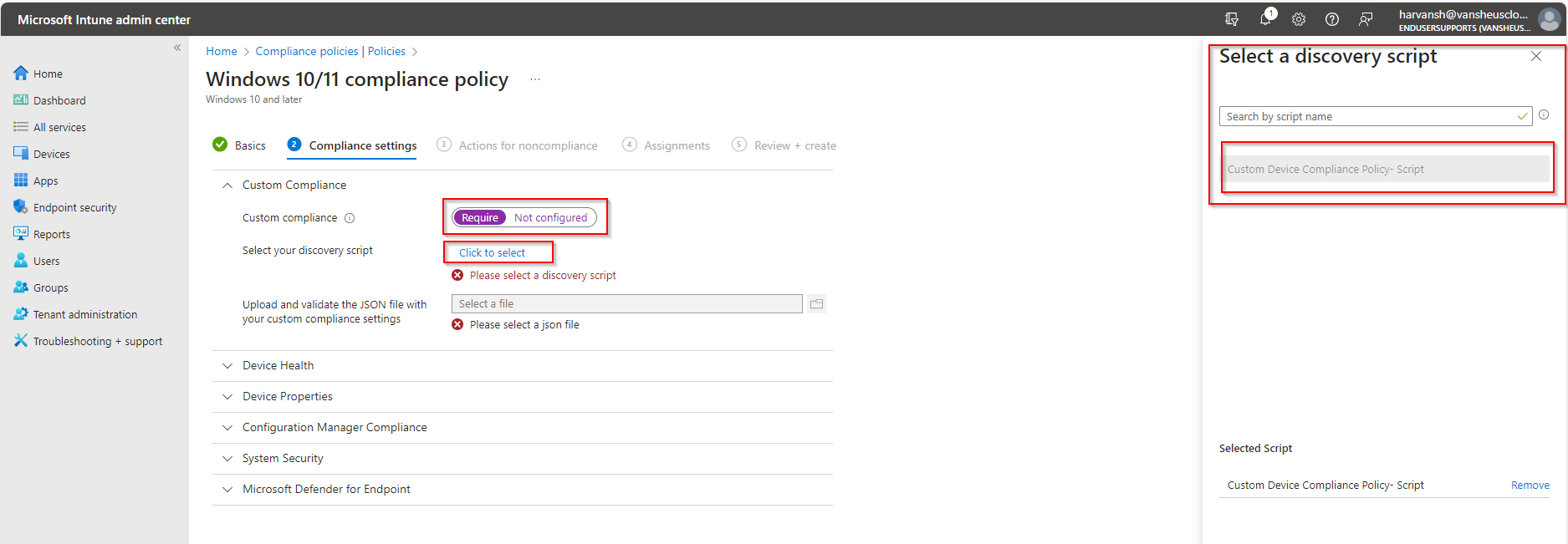Open the Home item in the sidebar

coord(38,74)
